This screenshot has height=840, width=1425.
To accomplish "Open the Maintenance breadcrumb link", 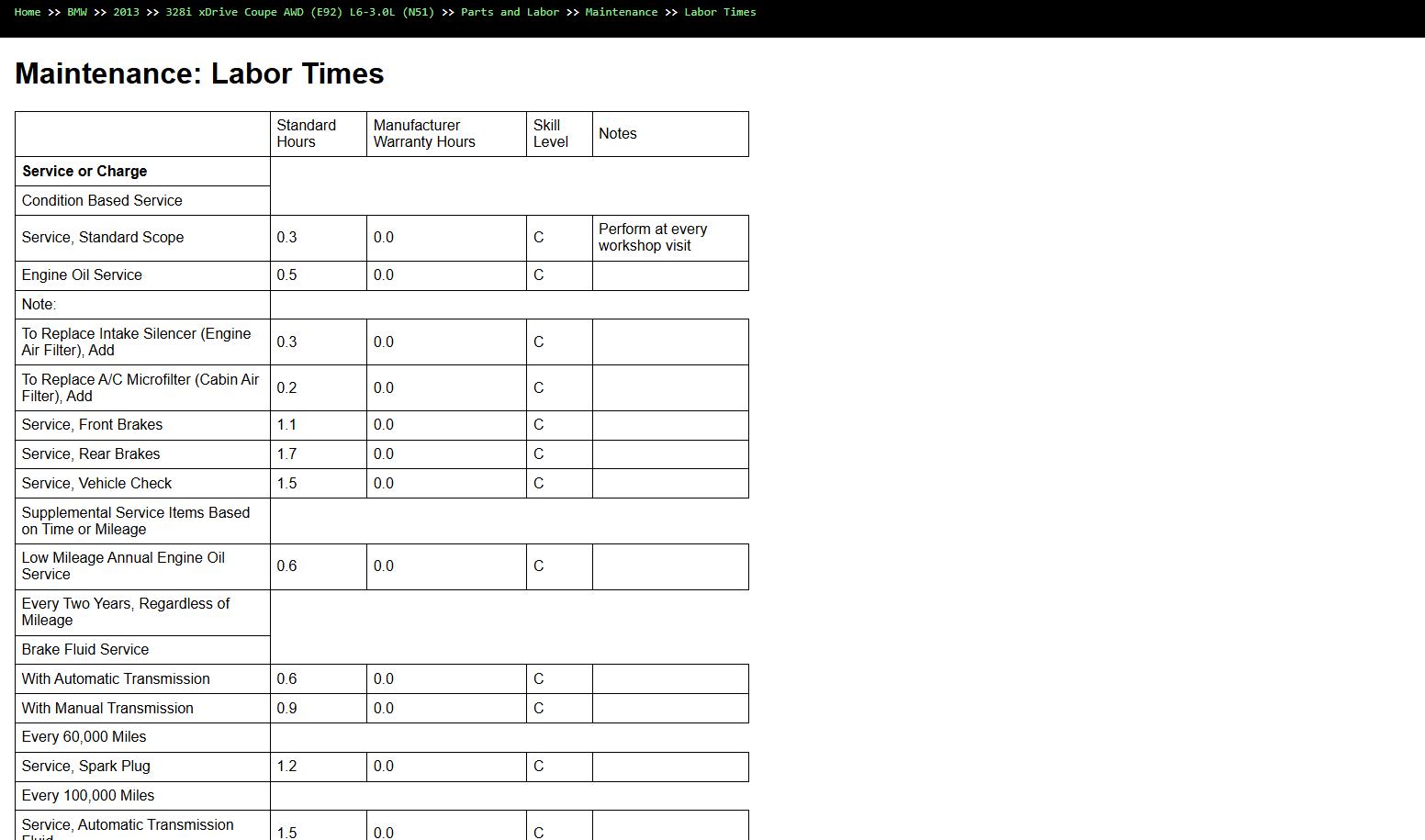I will click(x=622, y=12).
